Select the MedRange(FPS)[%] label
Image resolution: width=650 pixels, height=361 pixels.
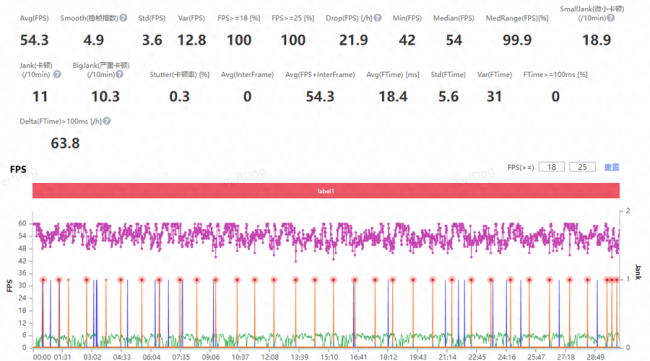click(x=517, y=18)
